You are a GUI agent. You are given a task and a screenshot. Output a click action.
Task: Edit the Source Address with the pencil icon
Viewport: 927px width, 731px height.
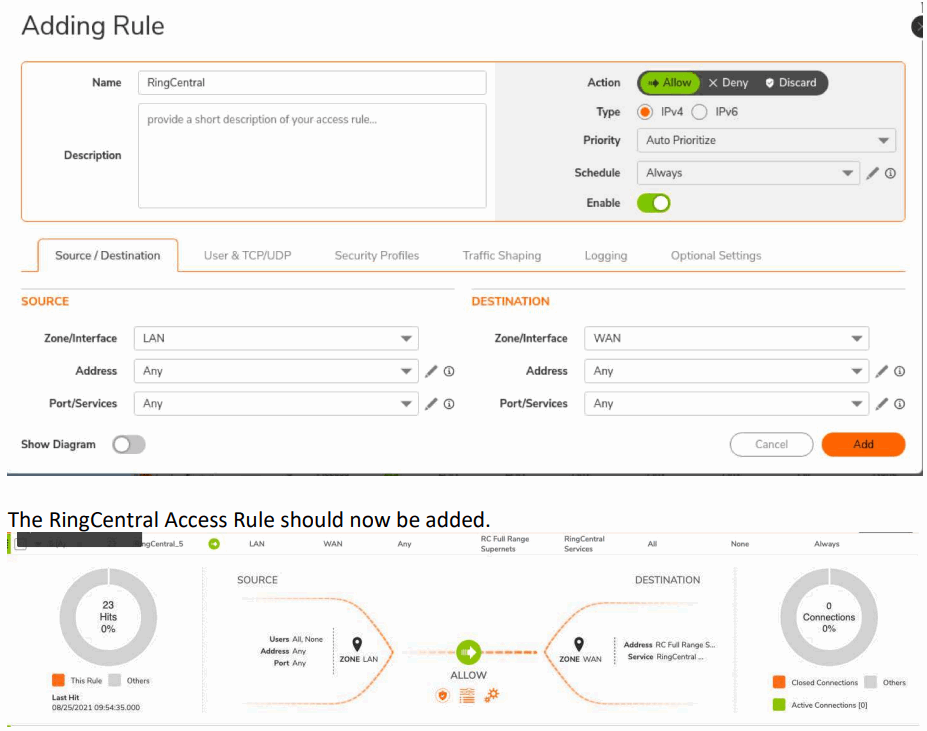pyautogui.click(x=431, y=371)
